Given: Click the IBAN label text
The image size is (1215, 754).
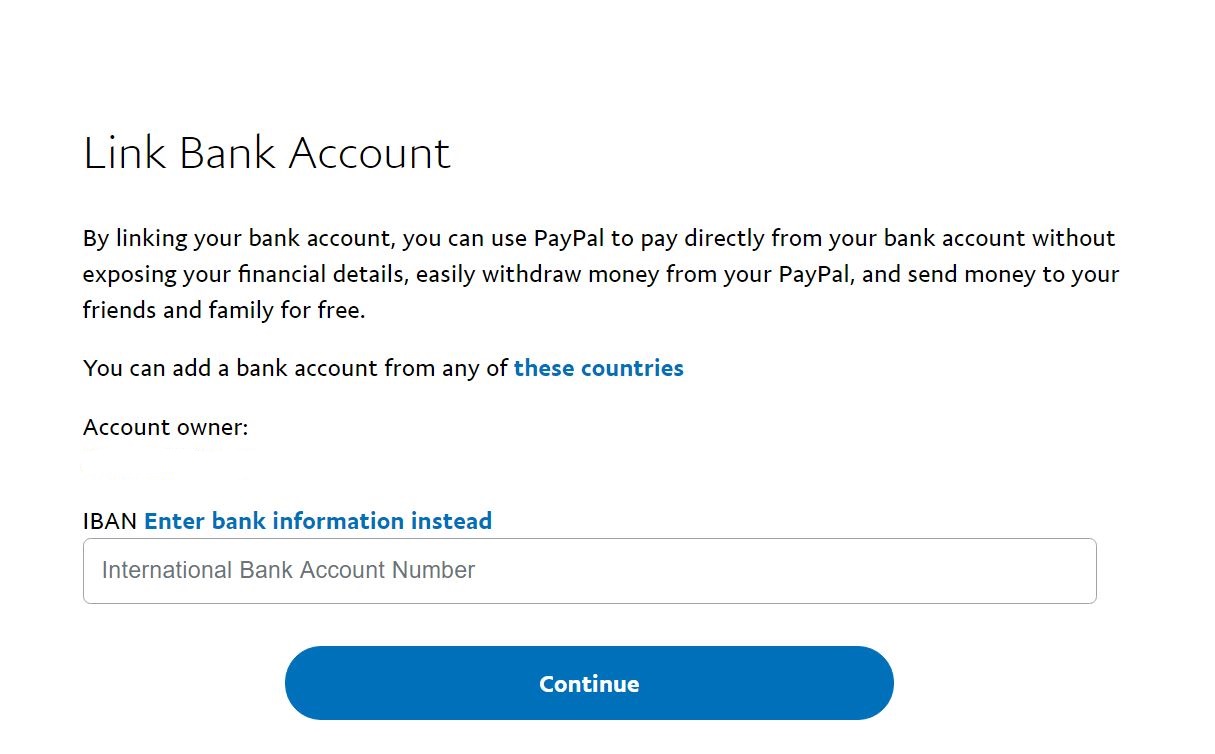Looking at the screenshot, I should 111,521.
